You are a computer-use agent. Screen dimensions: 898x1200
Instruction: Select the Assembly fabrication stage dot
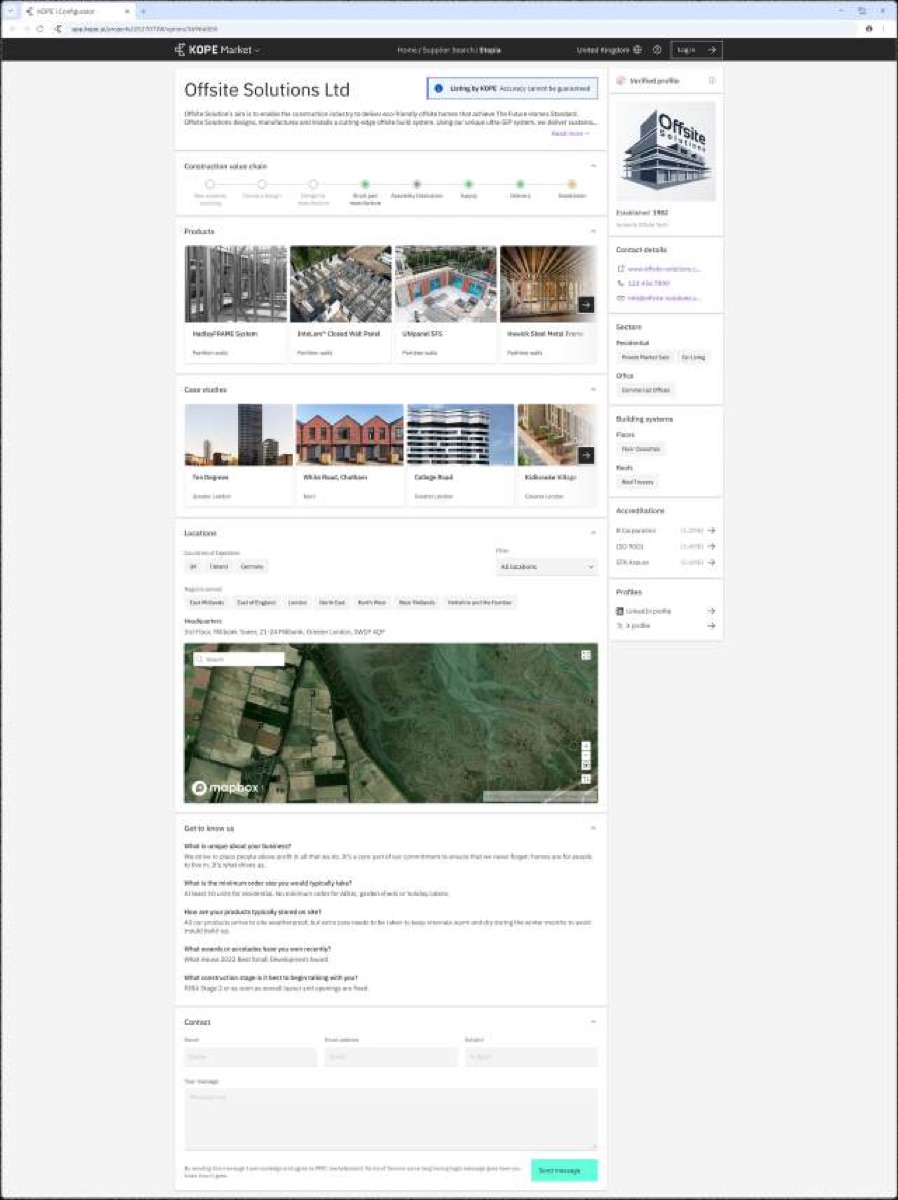[417, 184]
